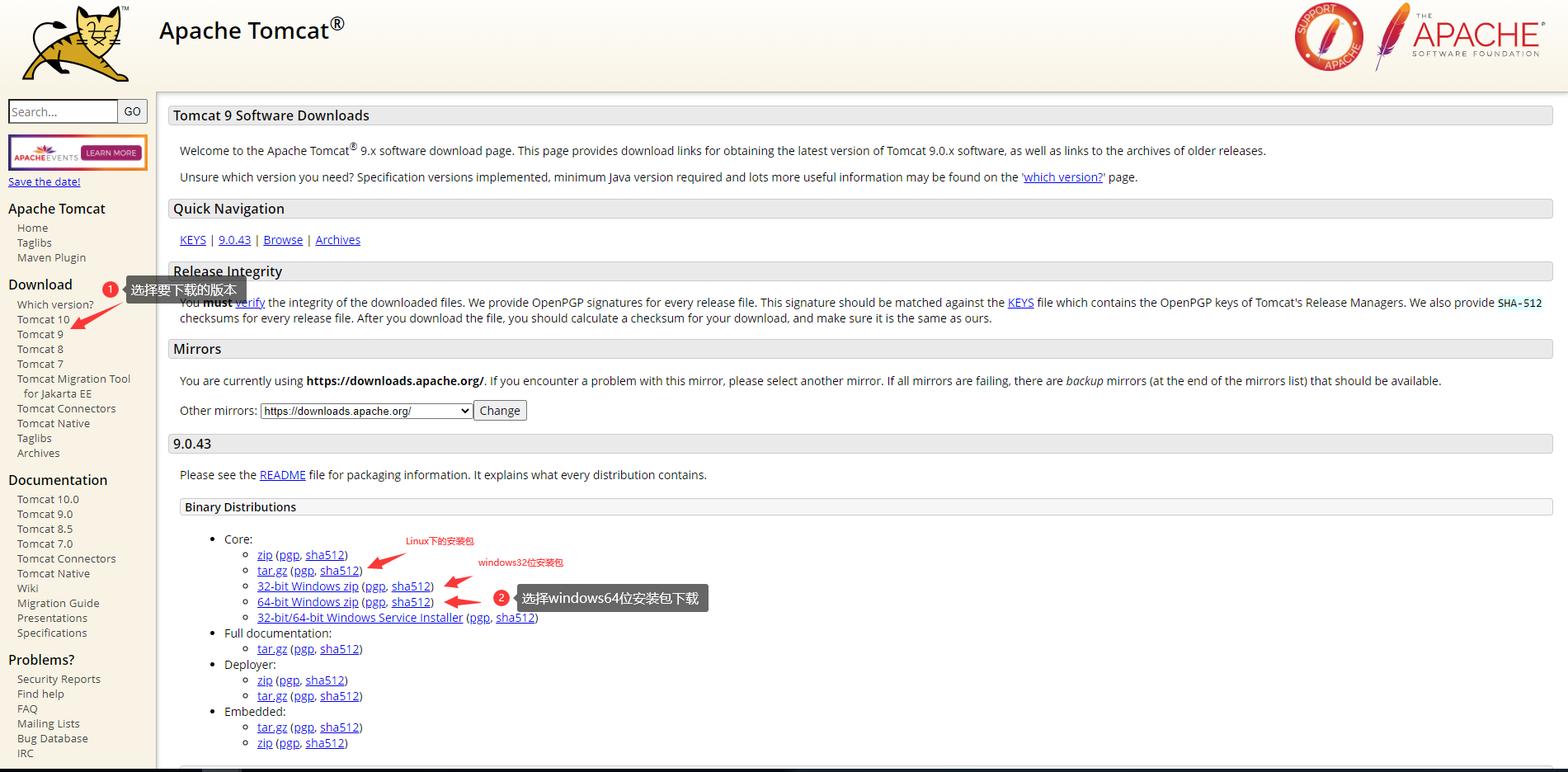
Task: Click the Support Apache round badge
Action: point(1329,37)
